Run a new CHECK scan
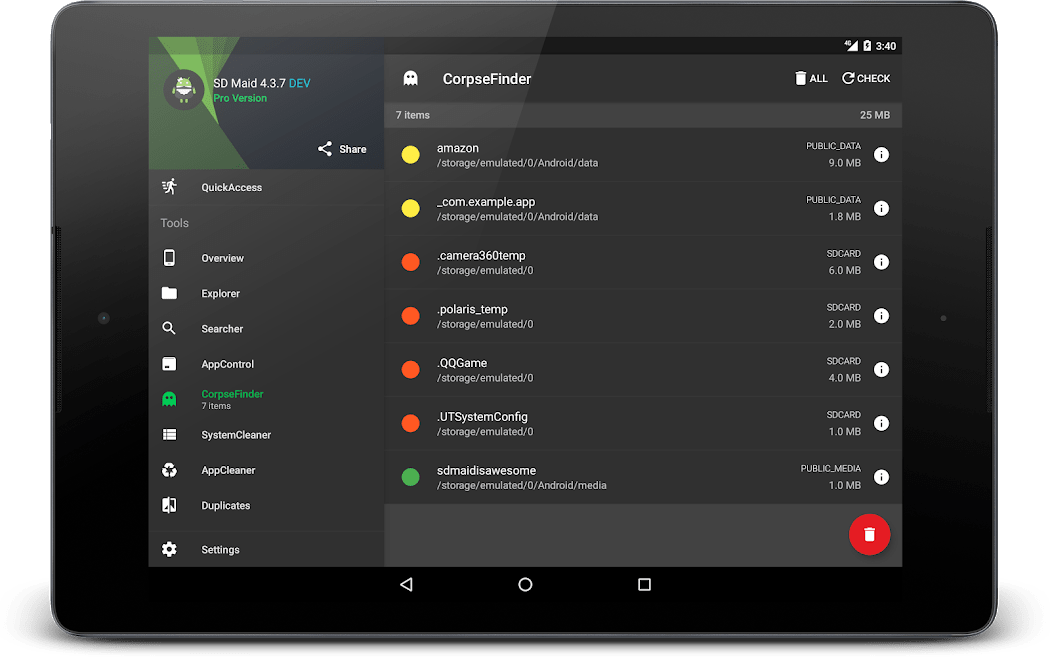Image resolution: width=1050 pixels, height=657 pixels. point(865,78)
